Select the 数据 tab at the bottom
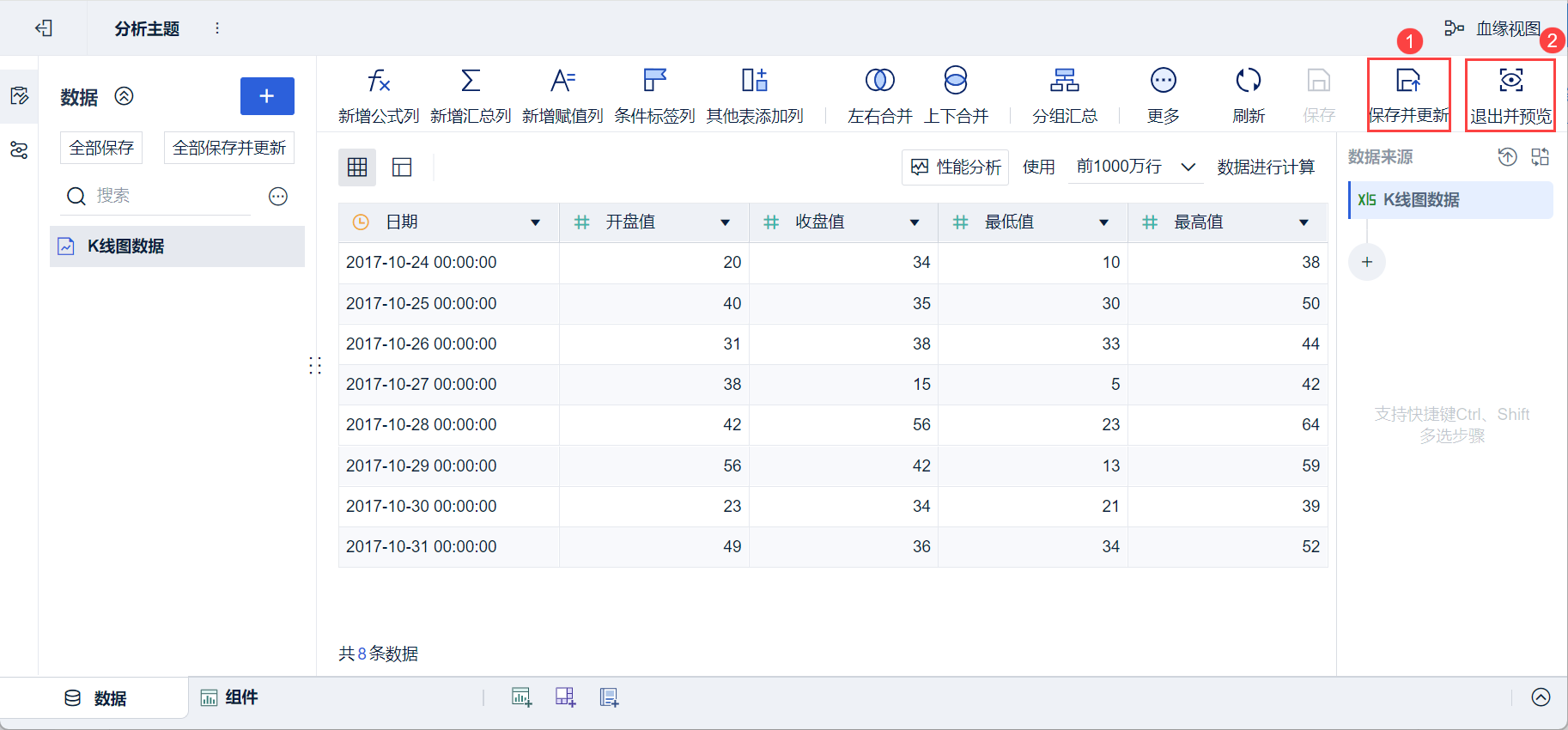 coord(95,698)
